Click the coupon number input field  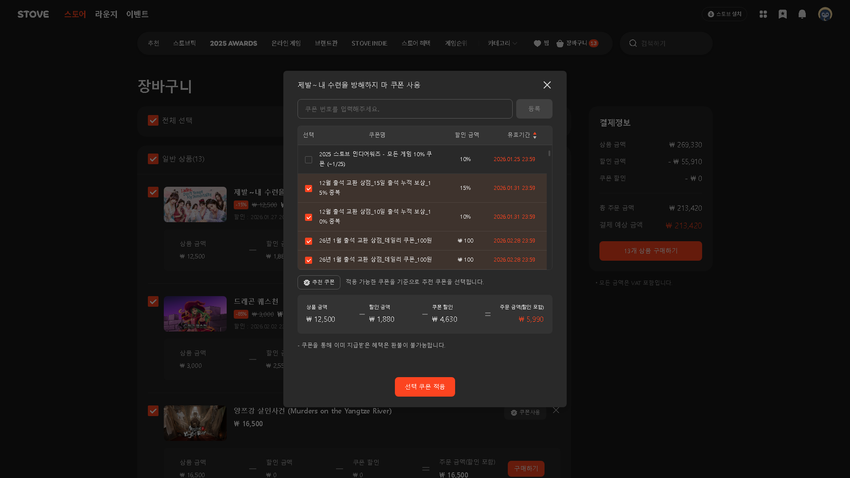(x=404, y=109)
